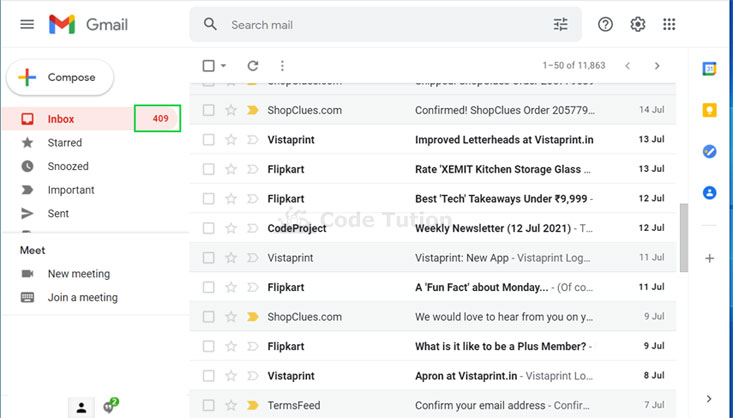Star the Flipkart Plus Member email

(x=231, y=346)
